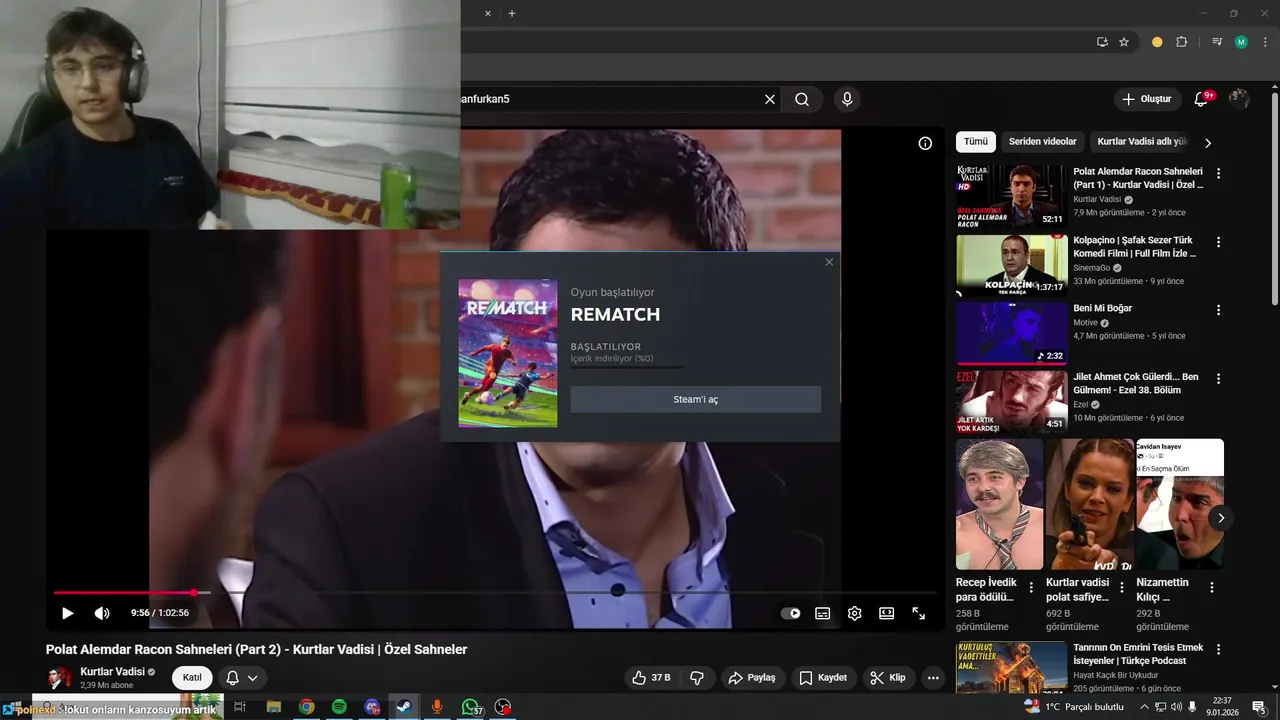This screenshot has height=720, width=1280.
Task: Open OBS Studio taskbar icon
Action: click(x=503, y=707)
